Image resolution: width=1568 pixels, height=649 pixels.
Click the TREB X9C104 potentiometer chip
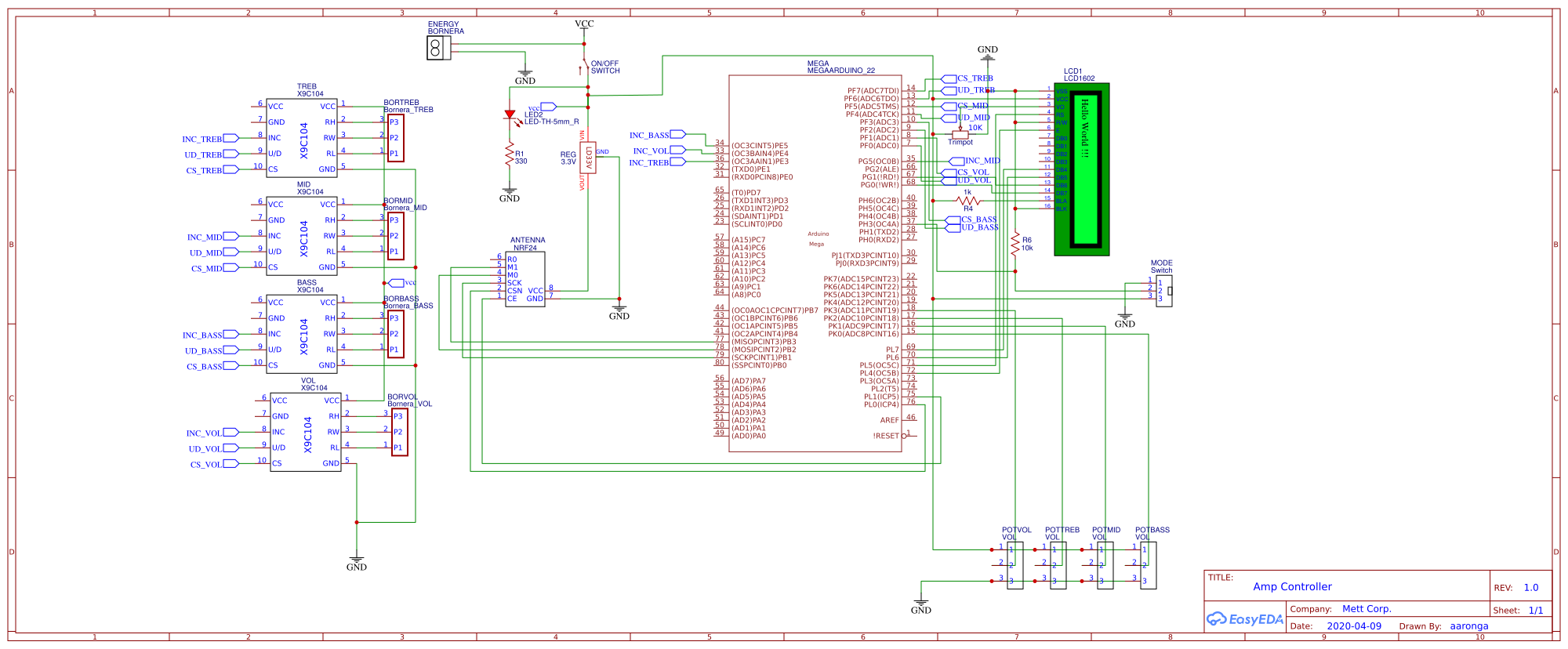(302, 138)
